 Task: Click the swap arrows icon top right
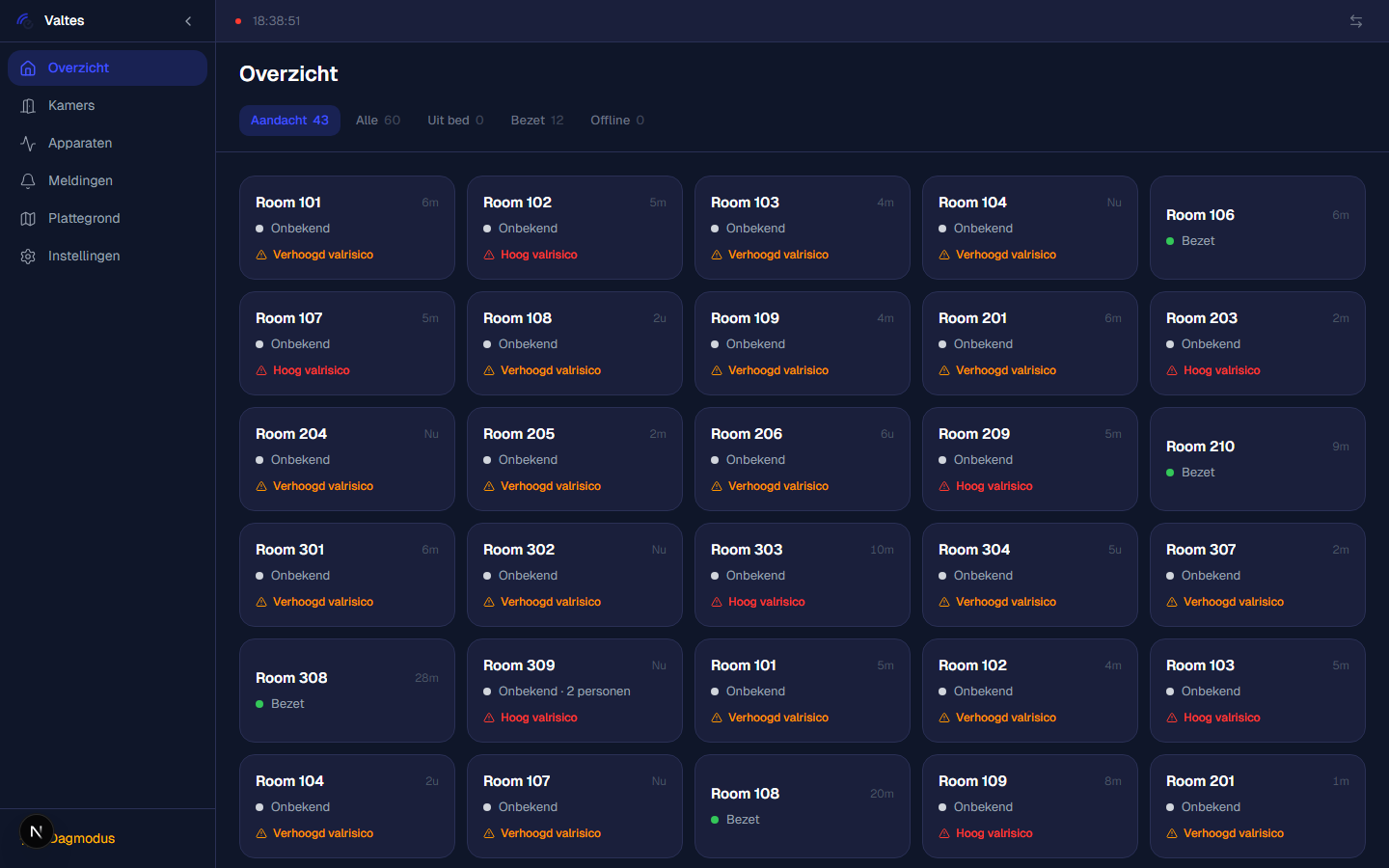coord(1355,21)
